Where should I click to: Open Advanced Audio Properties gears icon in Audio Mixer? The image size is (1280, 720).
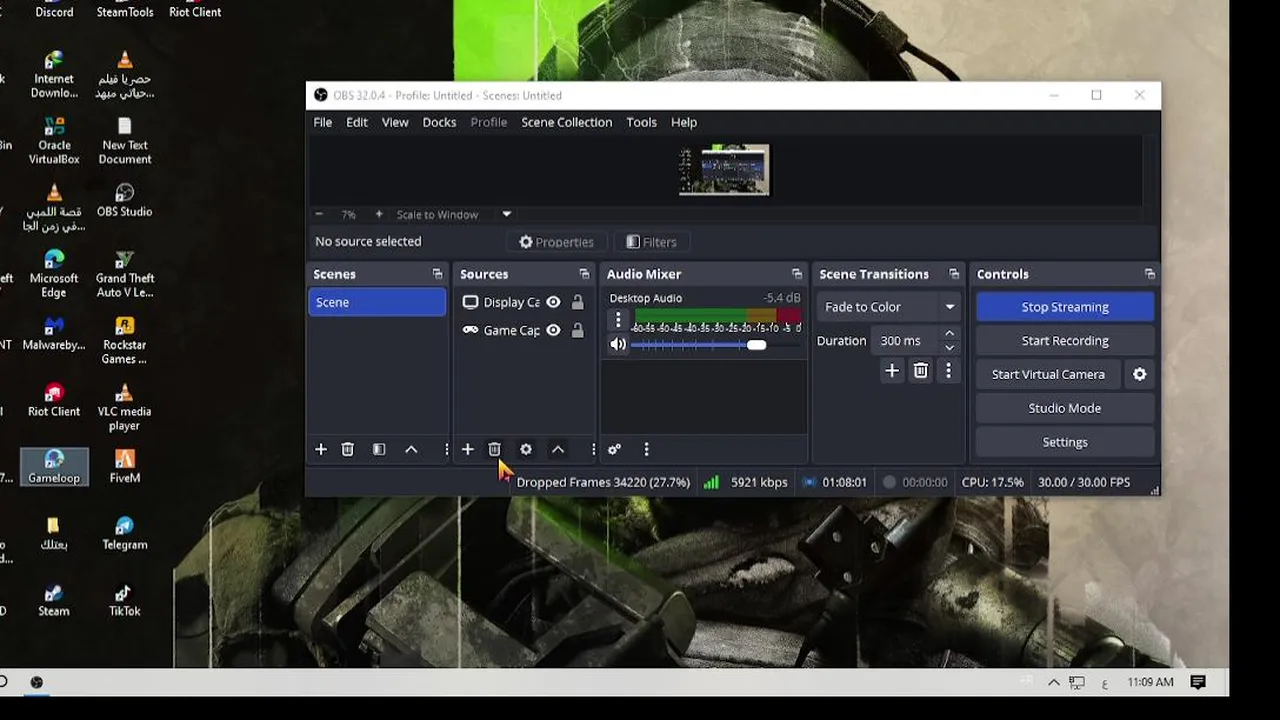pyautogui.click(x=614, y=450)
